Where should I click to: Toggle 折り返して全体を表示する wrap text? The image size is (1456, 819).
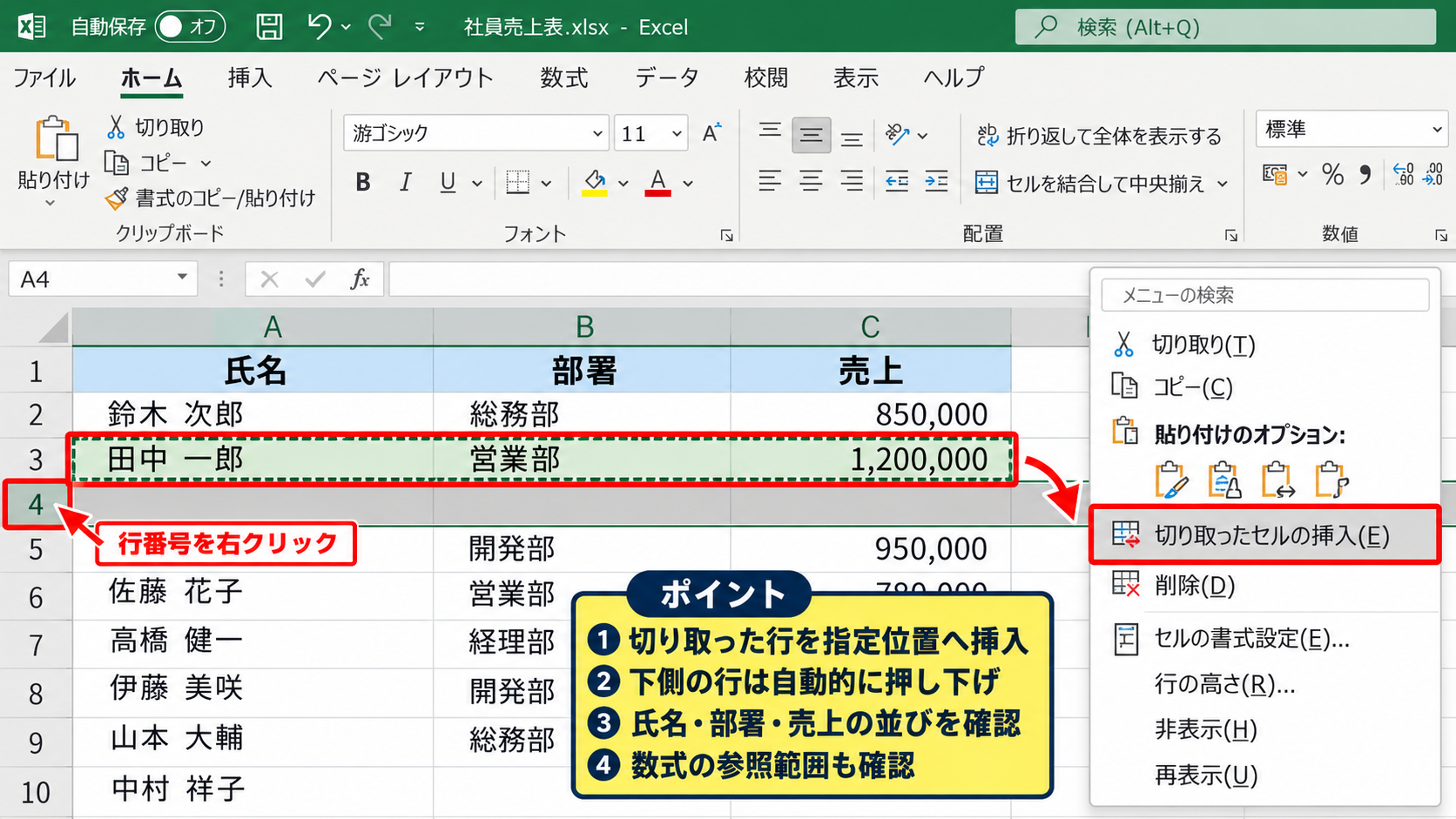click(1099, 136)
